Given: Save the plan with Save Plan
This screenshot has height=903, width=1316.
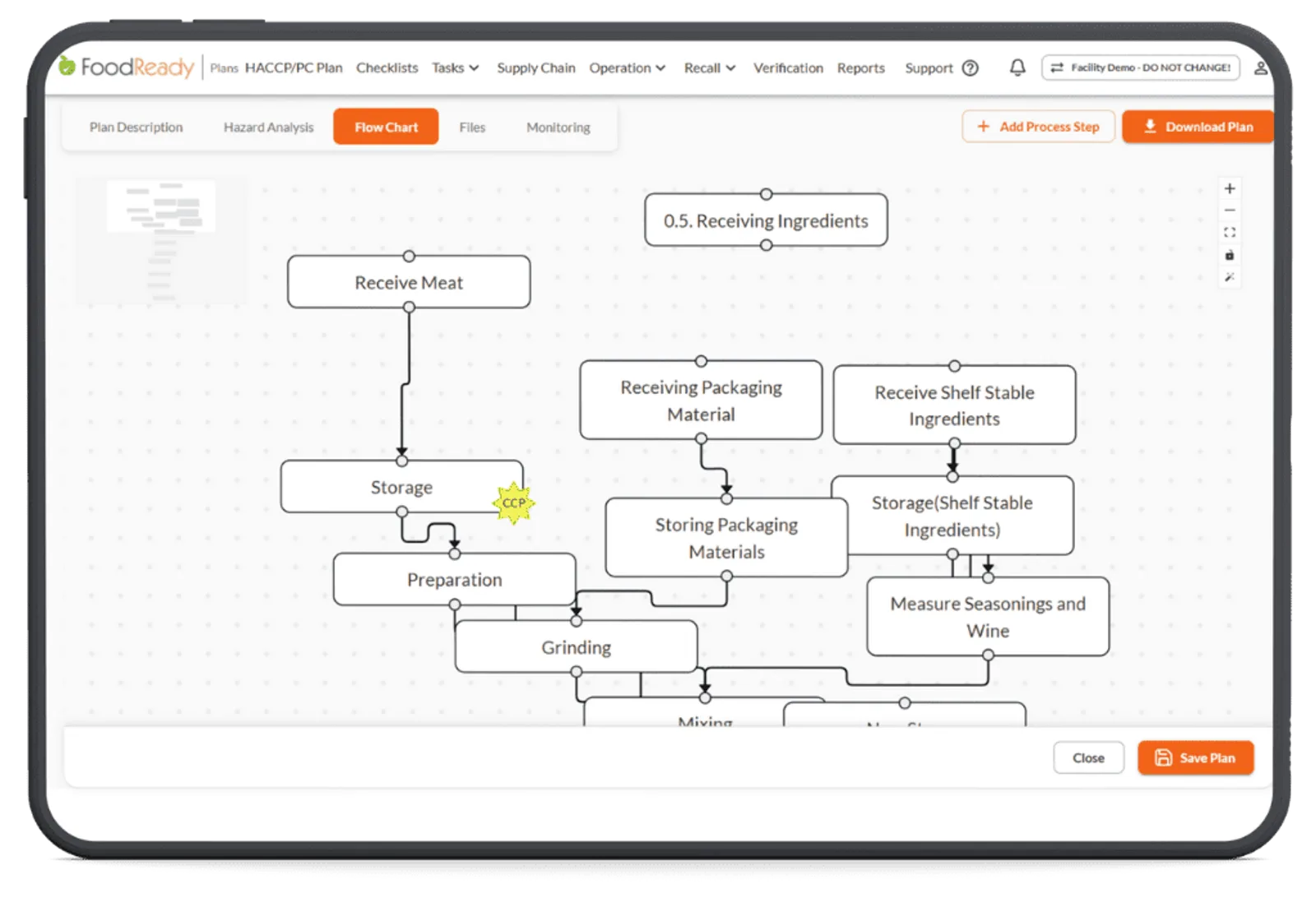Looking at the screenshot, I should pos(1195,757).
